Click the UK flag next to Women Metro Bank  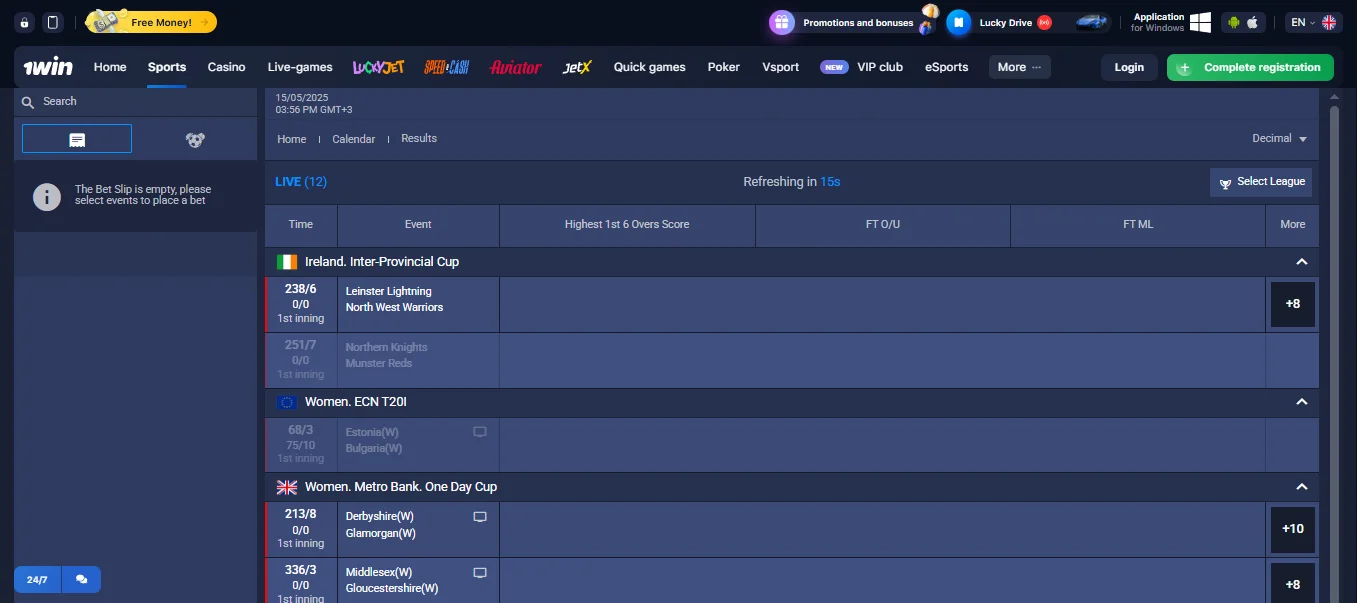(x=287, y=487)
